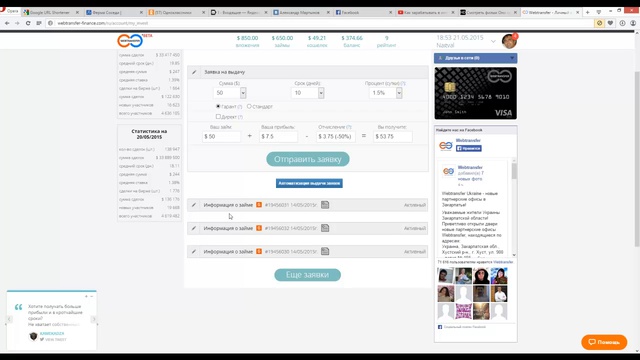Click the $ 650.00 займы stat
This screenshot has height=360, width=640.
[282, 41]
